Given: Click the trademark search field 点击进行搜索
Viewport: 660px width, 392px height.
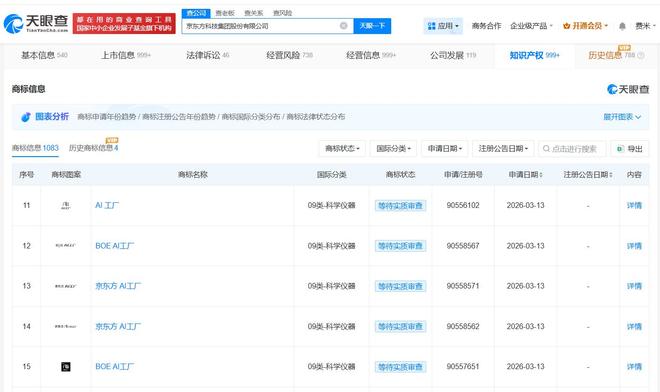Looking at the screenshot, I should 572,149.
